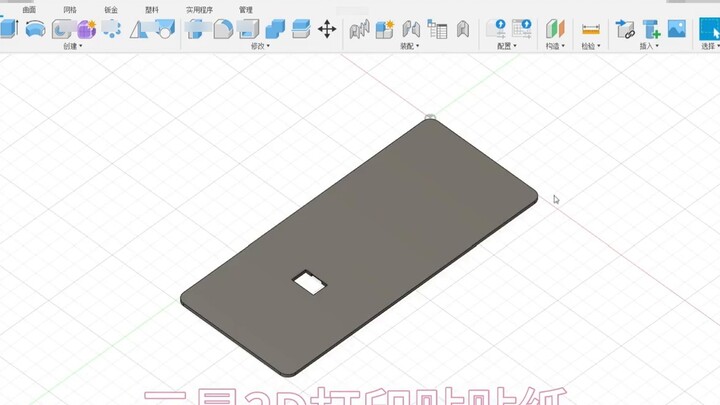Click the bill of materials table icon
Viewport: 720px width, 405px height.
coord(437,29)
